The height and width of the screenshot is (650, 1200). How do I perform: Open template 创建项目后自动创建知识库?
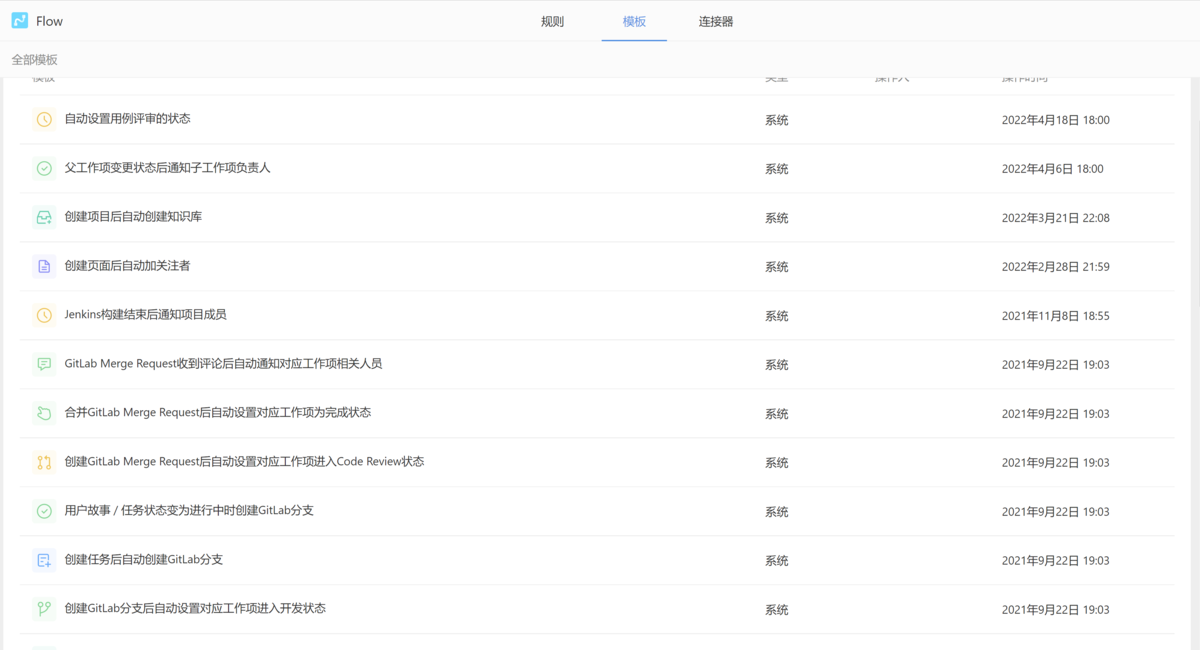133,217
